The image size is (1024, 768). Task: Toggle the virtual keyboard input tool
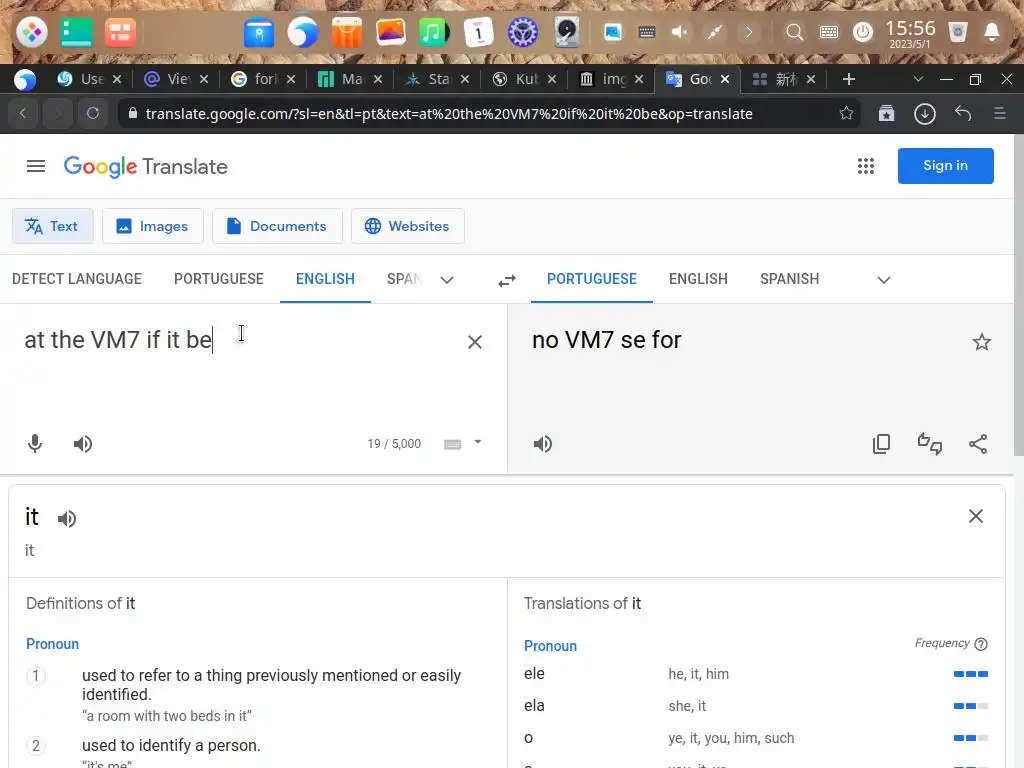[x=453, y=444]
